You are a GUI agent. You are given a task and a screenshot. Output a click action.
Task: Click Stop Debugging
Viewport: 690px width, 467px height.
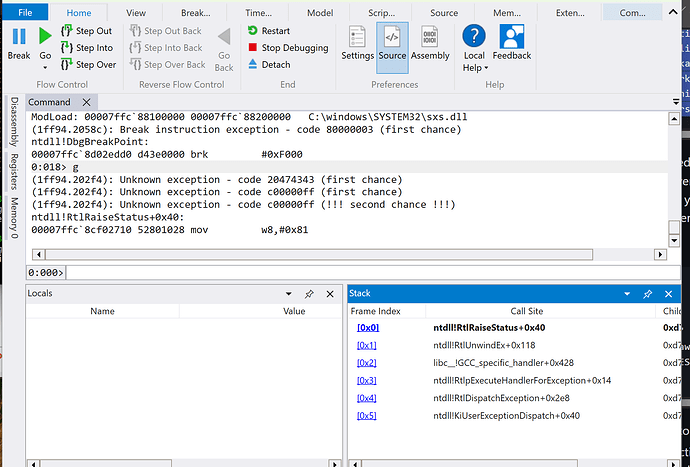pos(288,48)
